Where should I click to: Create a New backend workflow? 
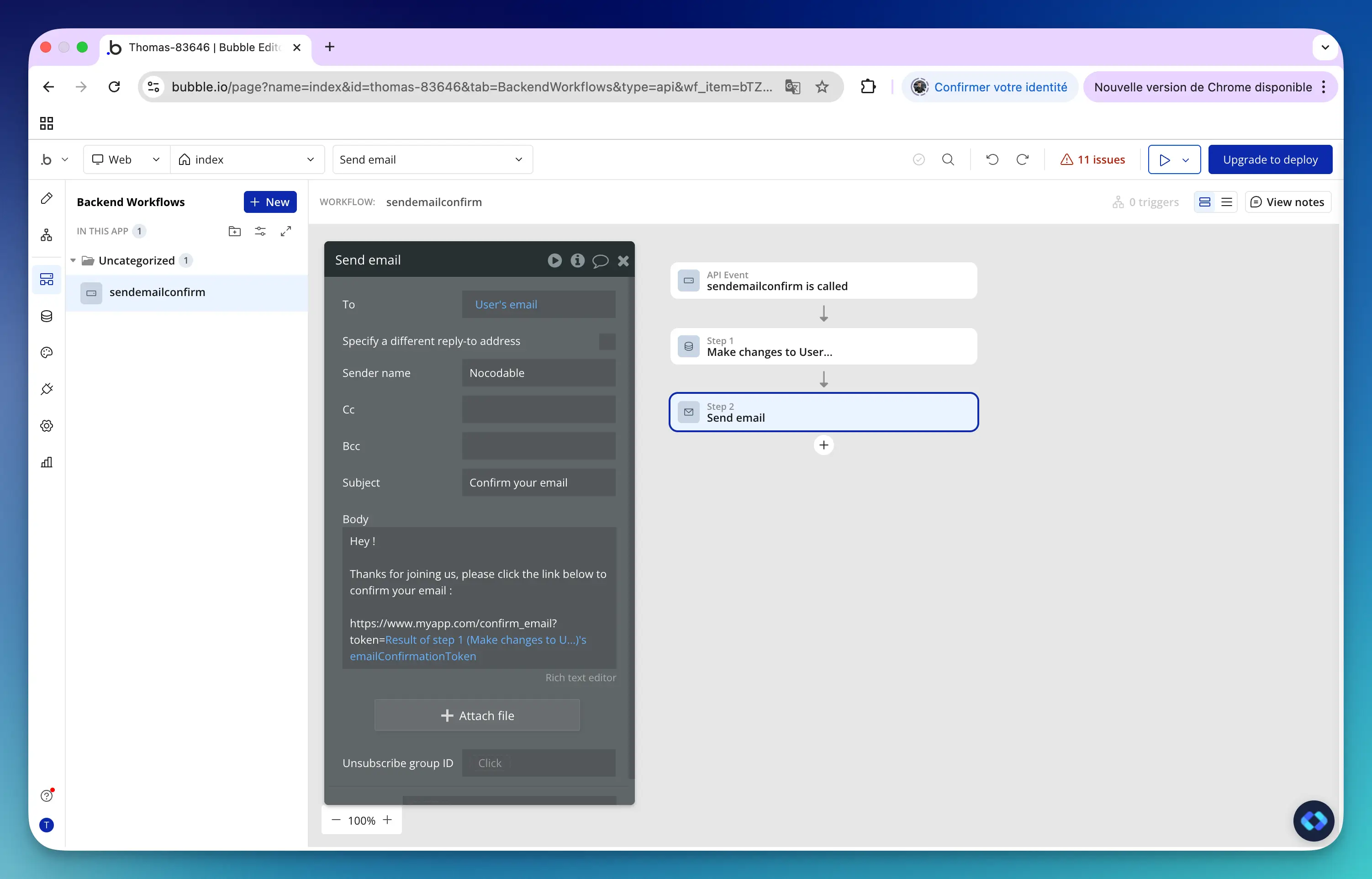[270, 202]
